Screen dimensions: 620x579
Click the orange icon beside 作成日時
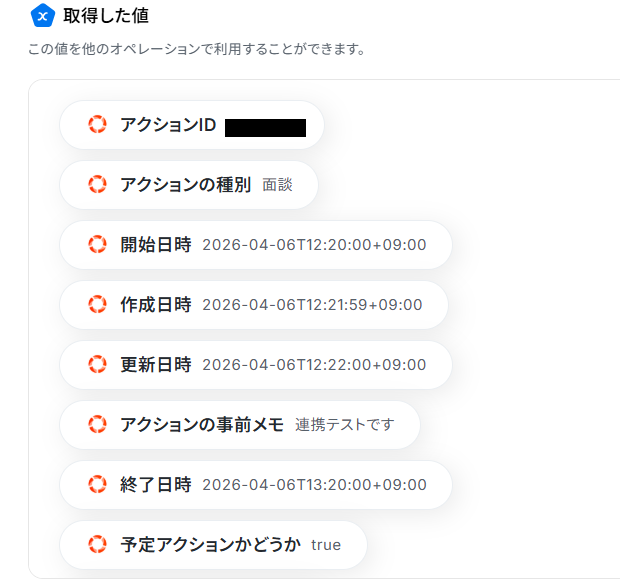(97, 305)
